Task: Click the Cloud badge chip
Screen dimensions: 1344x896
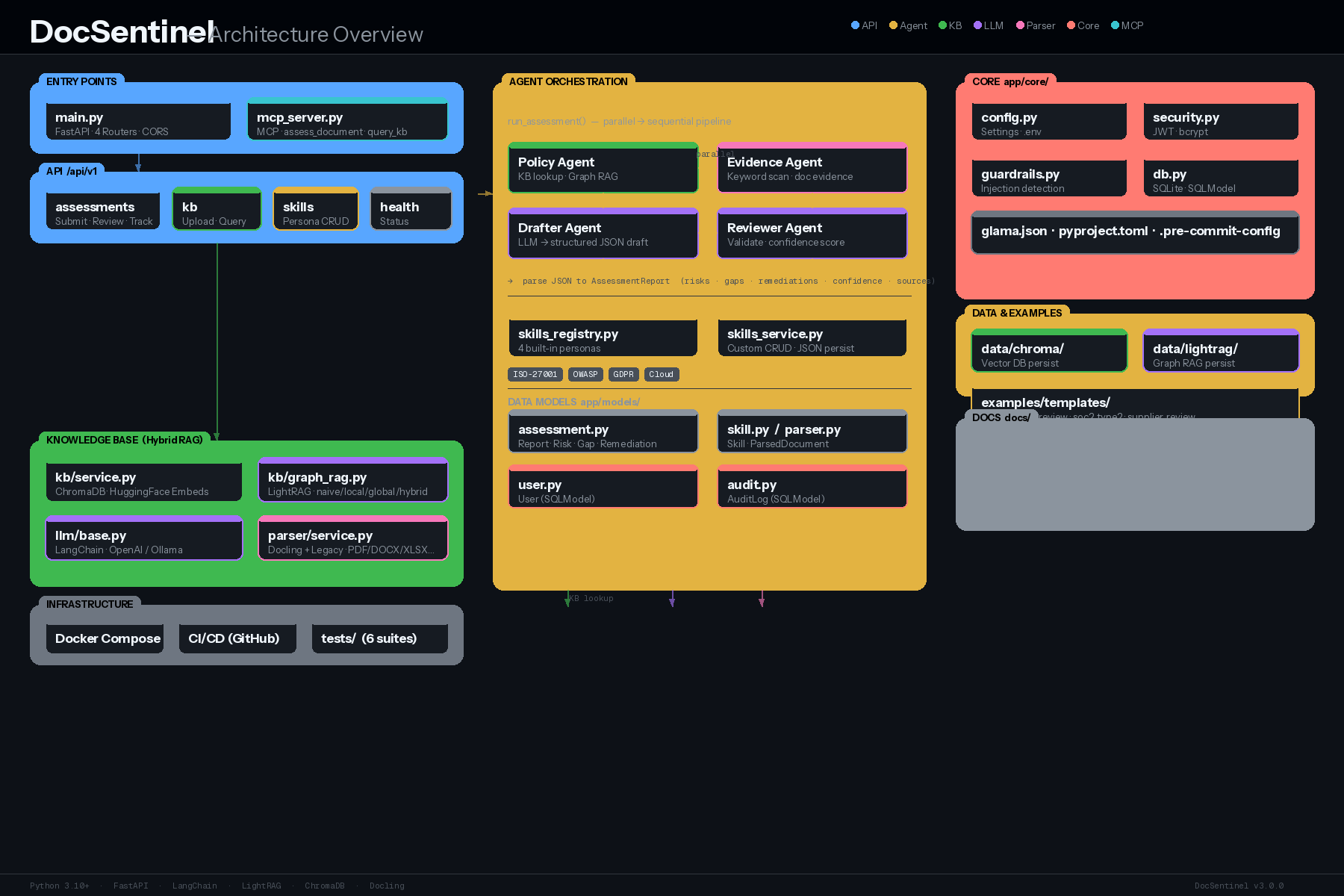Action: (x=662, y=374)
